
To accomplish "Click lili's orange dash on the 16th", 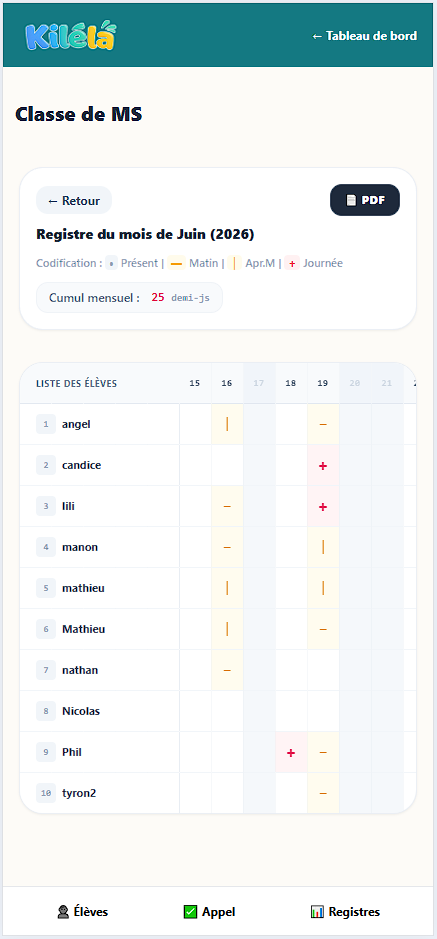I will tap(227, 506).
